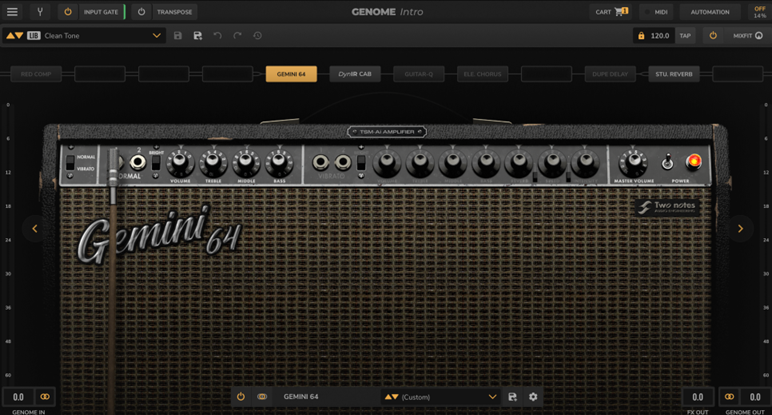772x415 pixels.
Task: Open the LIB library browser
Action: (33, 35)
